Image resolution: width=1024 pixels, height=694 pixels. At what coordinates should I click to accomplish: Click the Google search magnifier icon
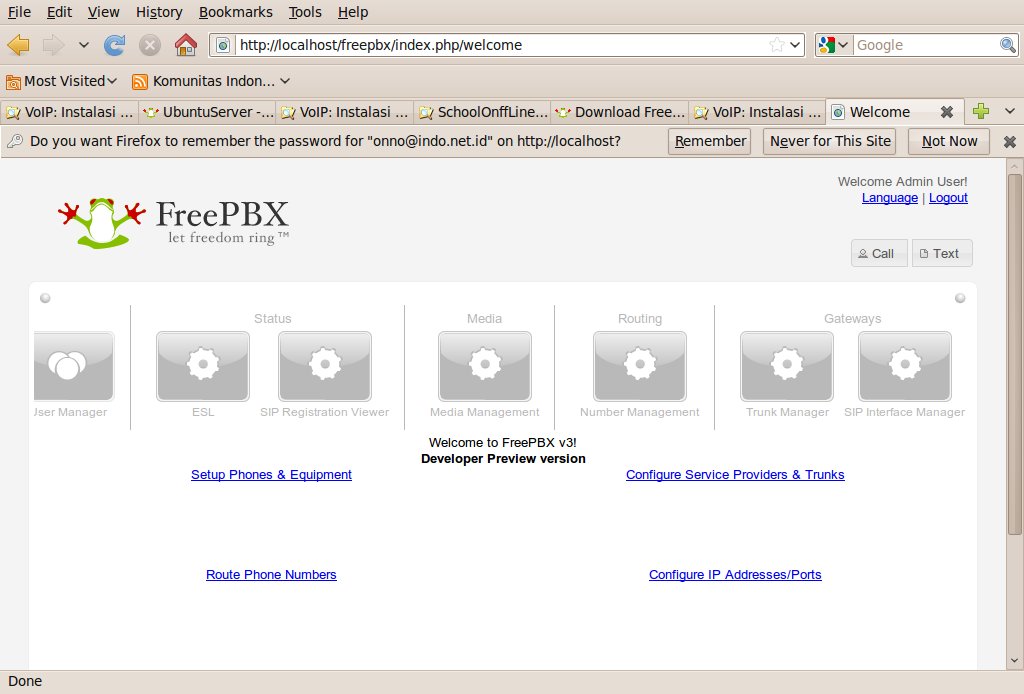[1008, 45]
